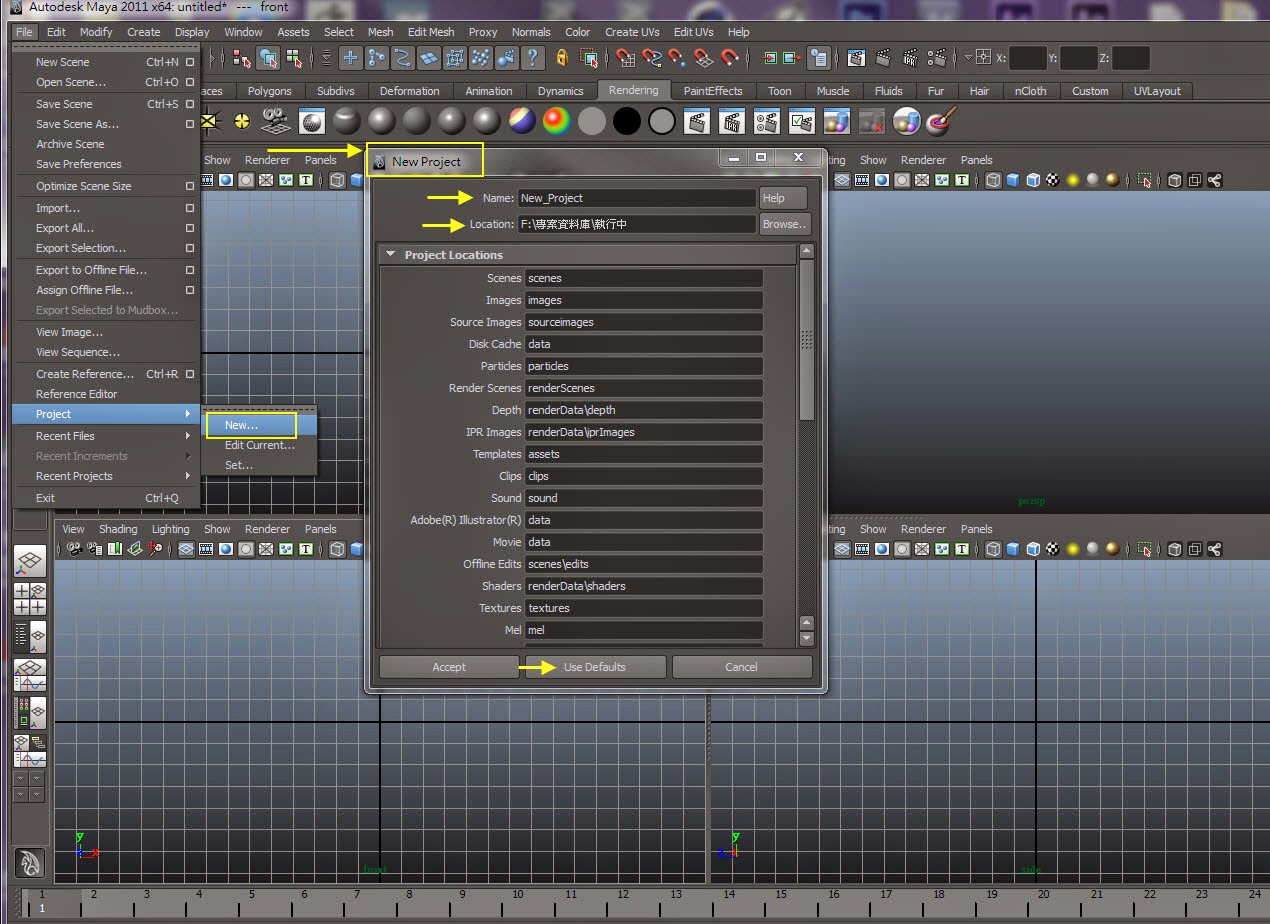
Task: Click the black Surface Shader circle
Action: (627, 122)
